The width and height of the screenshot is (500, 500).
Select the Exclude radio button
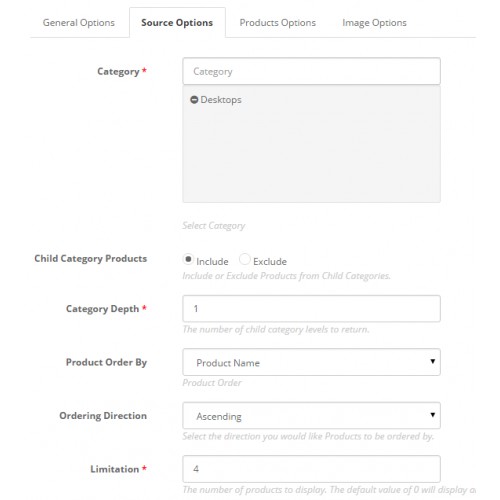coord(245,259)
